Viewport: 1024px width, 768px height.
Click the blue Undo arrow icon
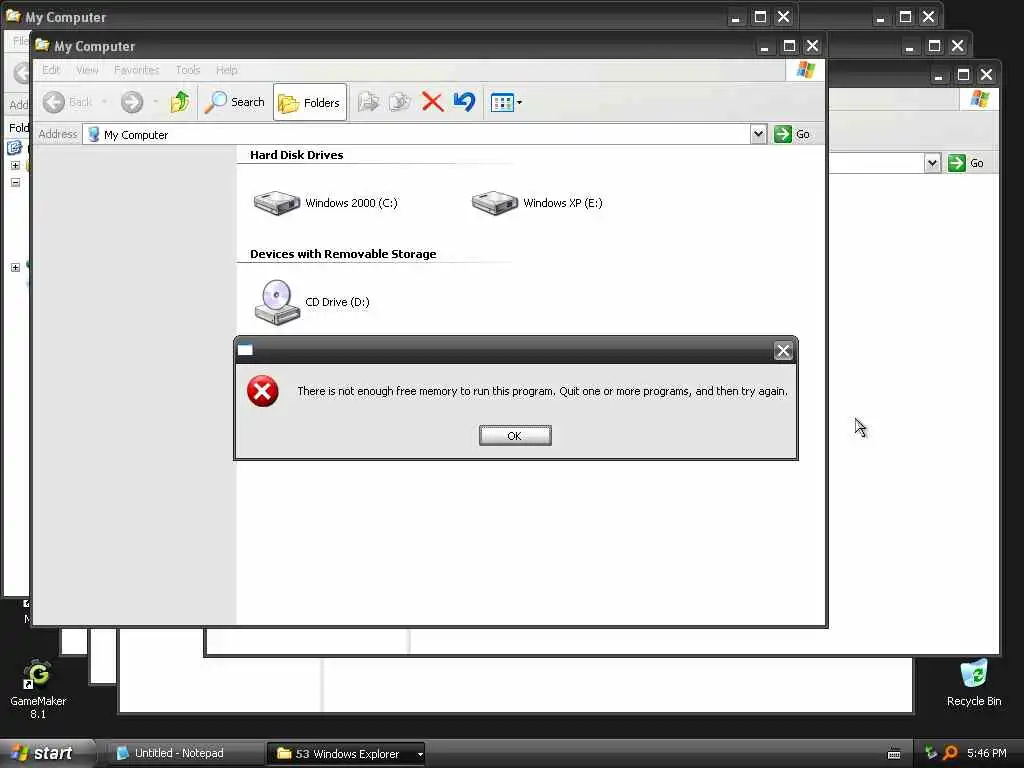pos(464,102)
